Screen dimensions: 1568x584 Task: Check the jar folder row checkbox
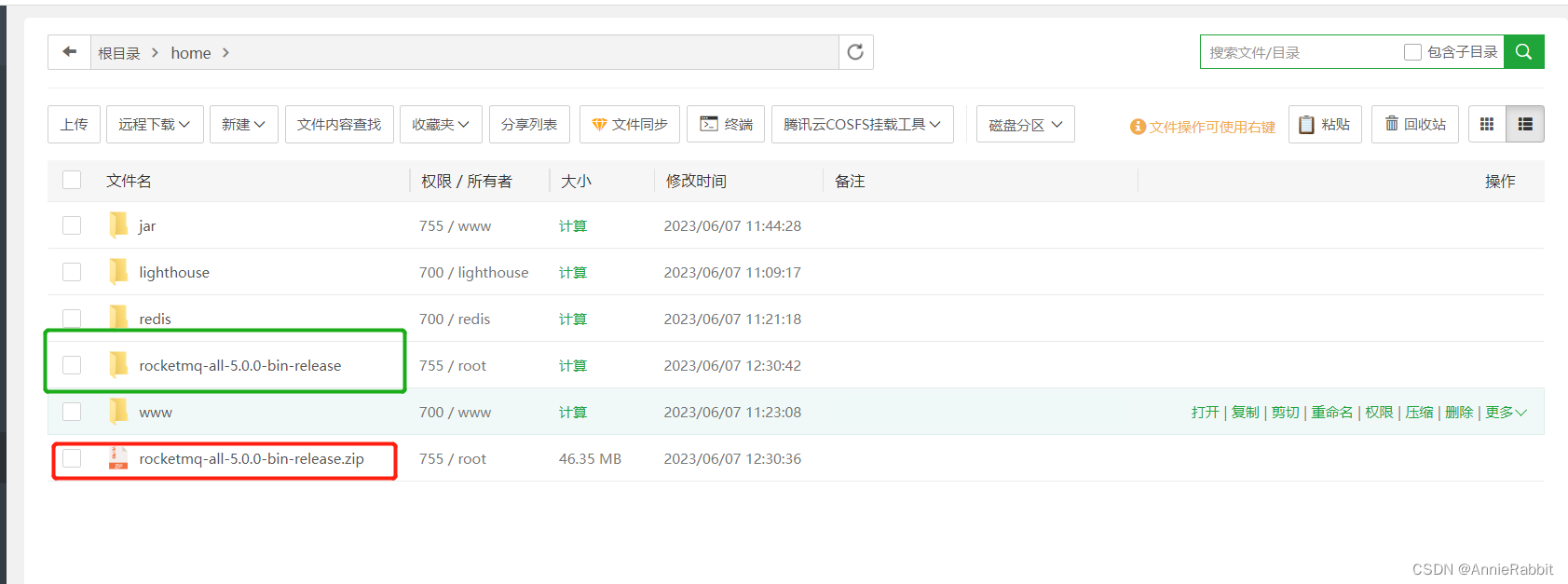coord(72,225)
